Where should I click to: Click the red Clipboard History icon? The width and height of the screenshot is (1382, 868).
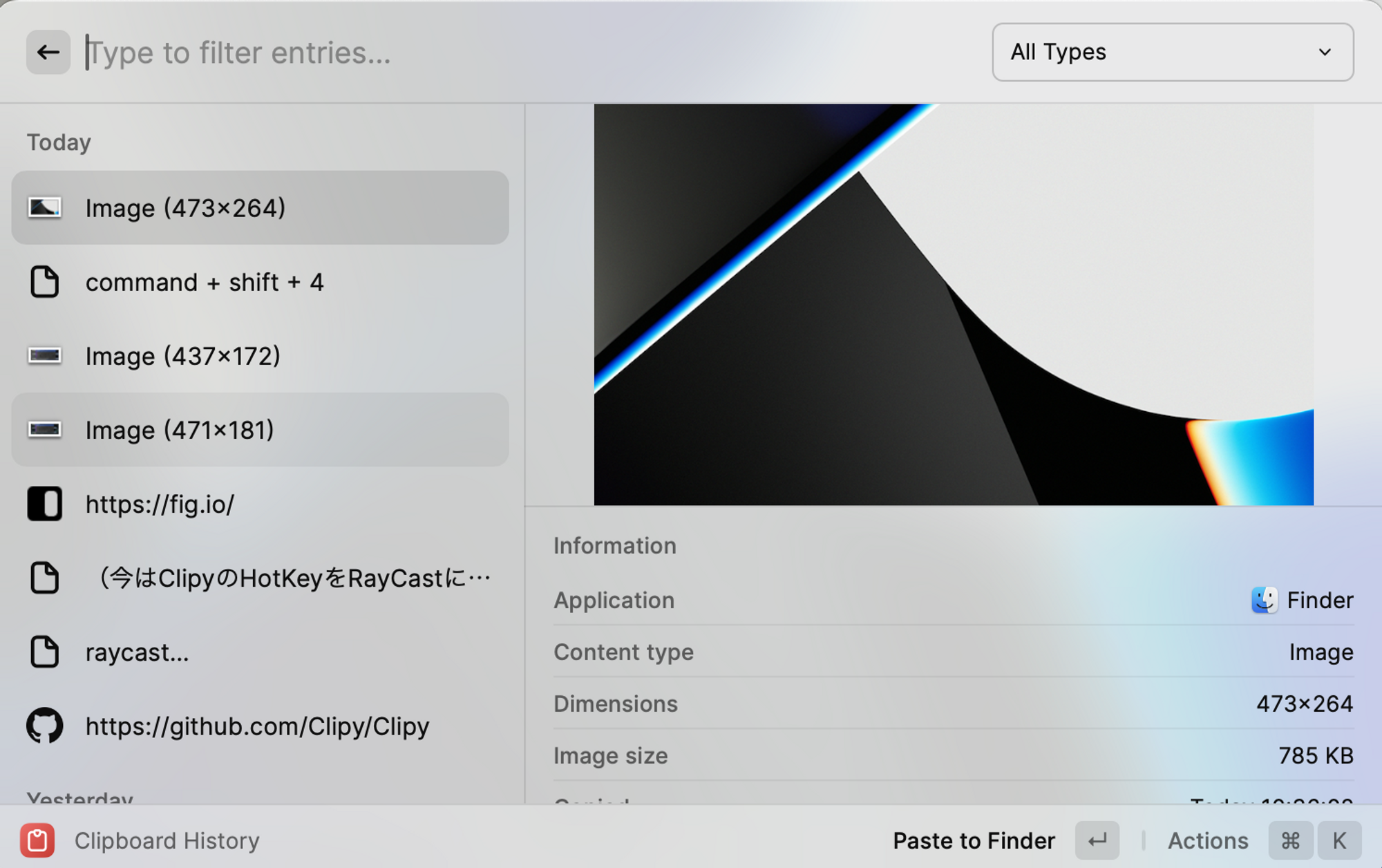37,840
